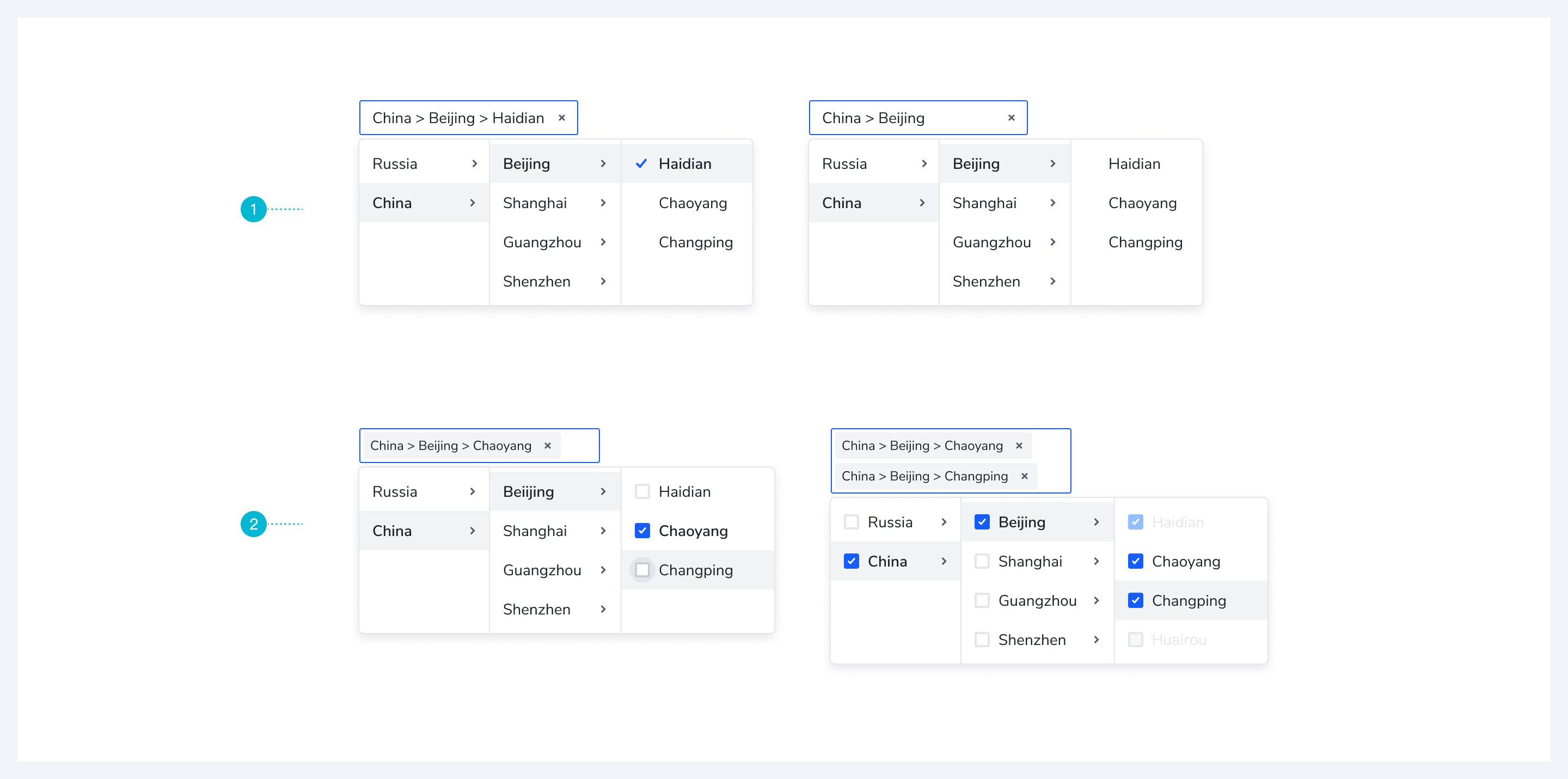The image size is (1568, 779).
Task: Click the checked Beijing label
Action: point(1021,521)
